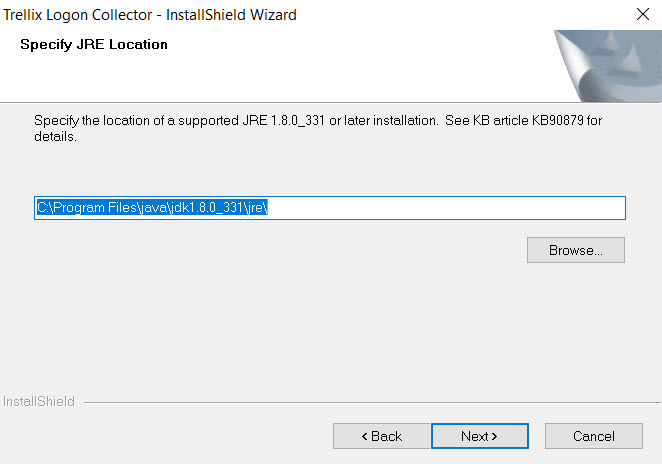Click the Next button
The height and width of the screenshot is (464, 662).
480,436
